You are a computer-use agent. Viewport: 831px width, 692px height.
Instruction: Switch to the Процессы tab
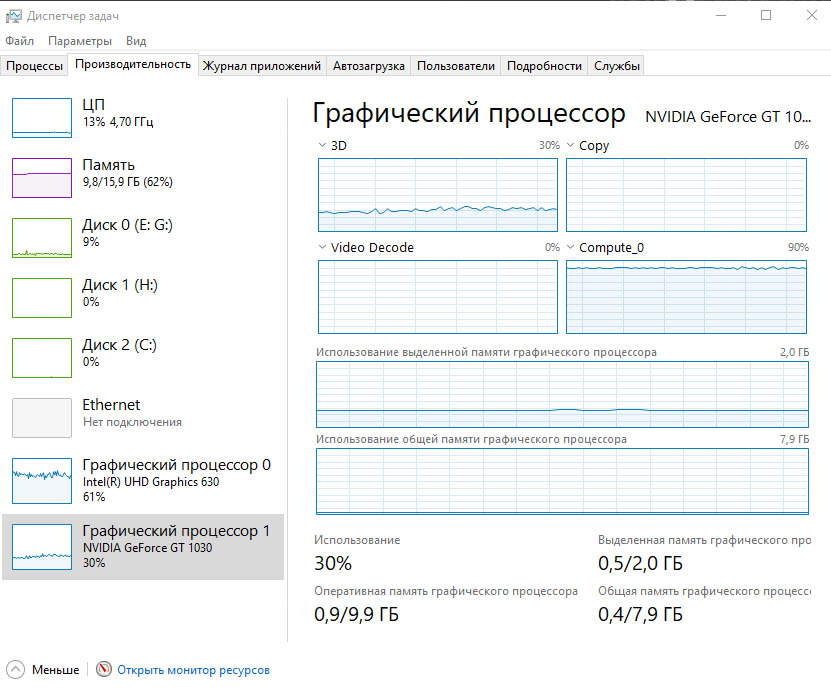pos(34,66)
